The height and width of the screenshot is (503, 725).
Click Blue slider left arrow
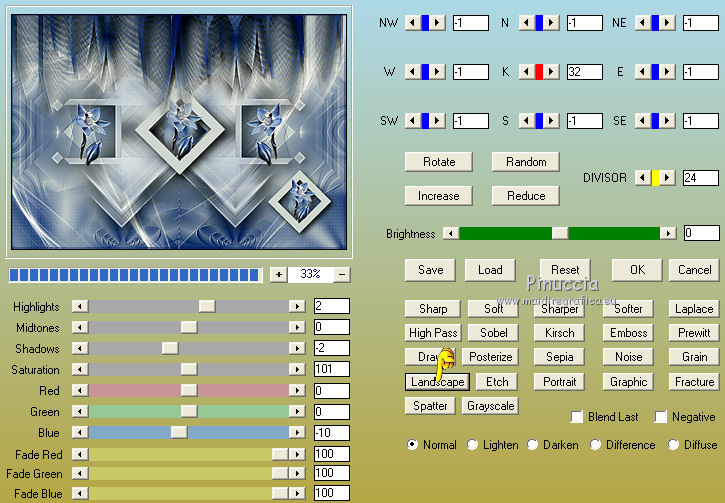pyautogui.click(x=80, y=432)
